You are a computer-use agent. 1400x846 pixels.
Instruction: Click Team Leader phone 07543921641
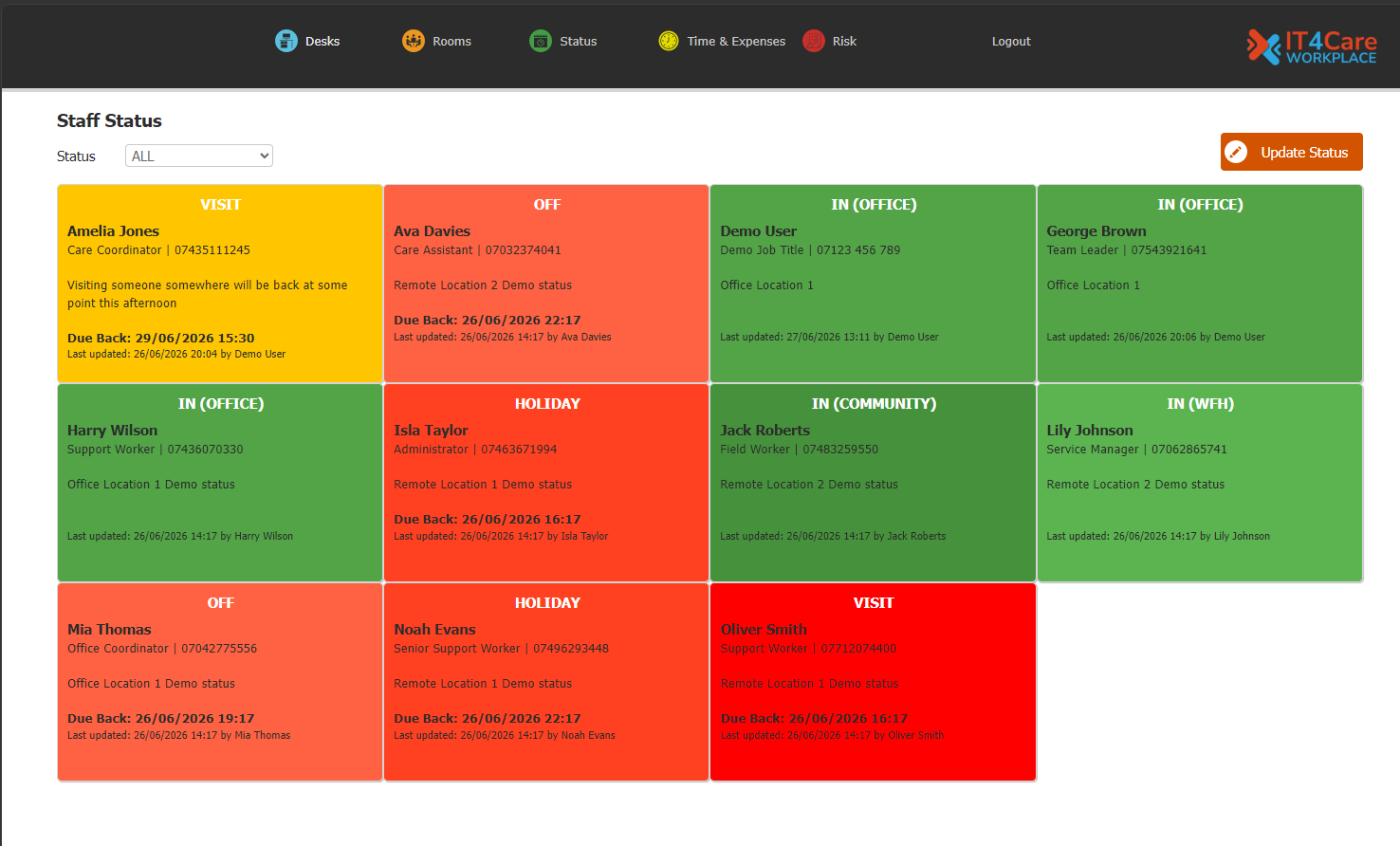pyautogui.click(x=1169, y=250)
